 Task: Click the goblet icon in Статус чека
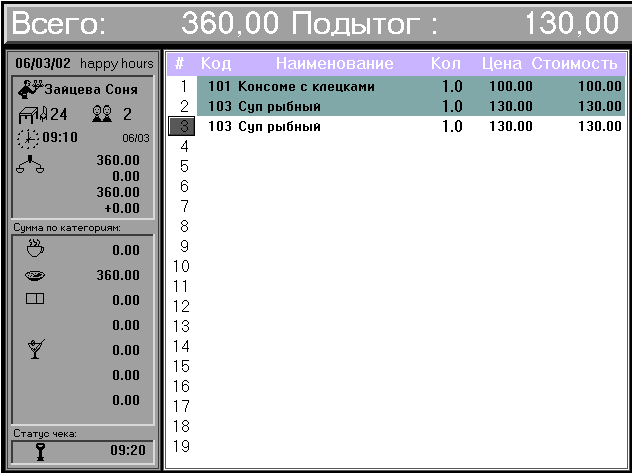[x=40, y=452]
